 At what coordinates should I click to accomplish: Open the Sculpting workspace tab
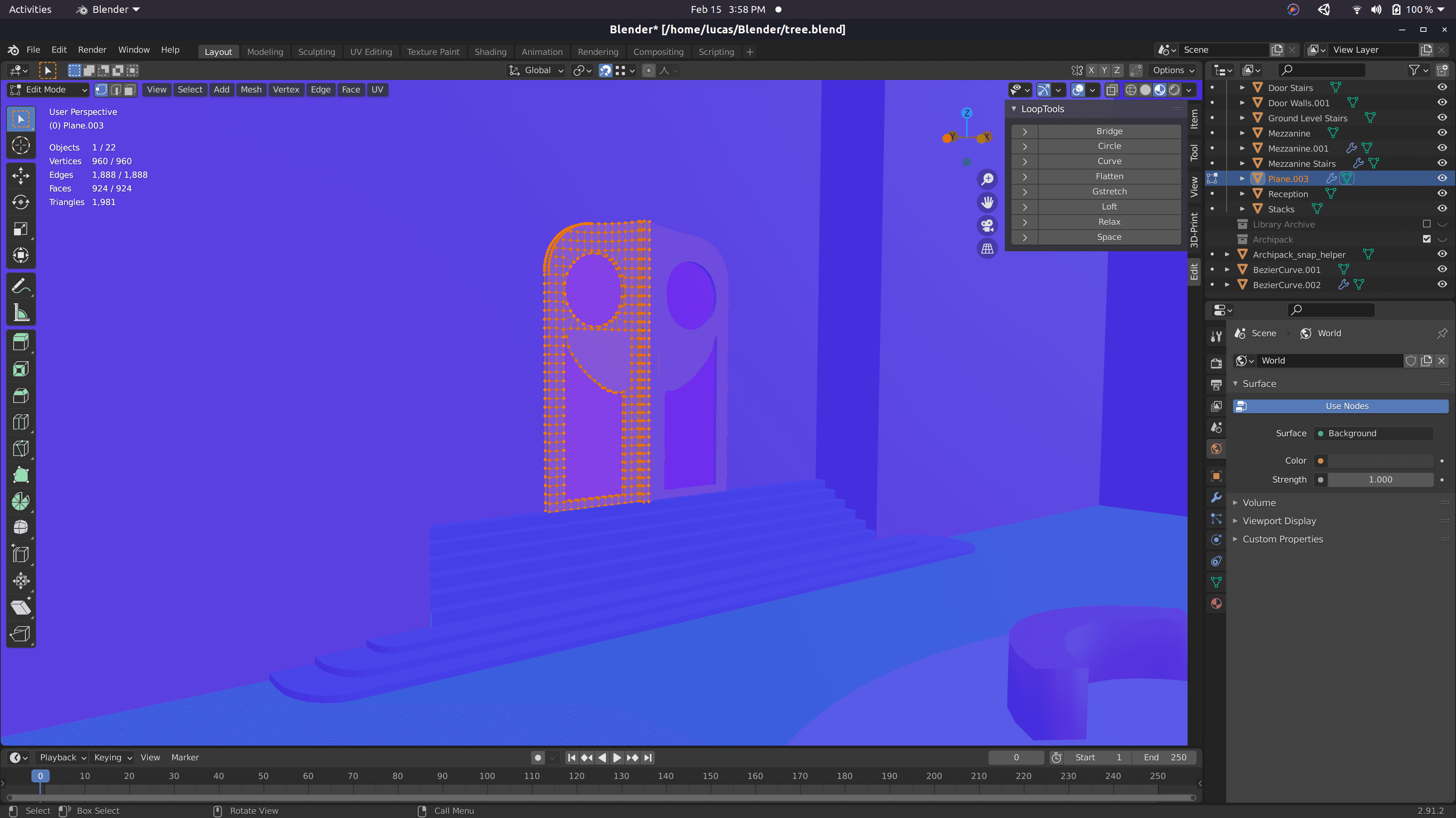(316, 52)
